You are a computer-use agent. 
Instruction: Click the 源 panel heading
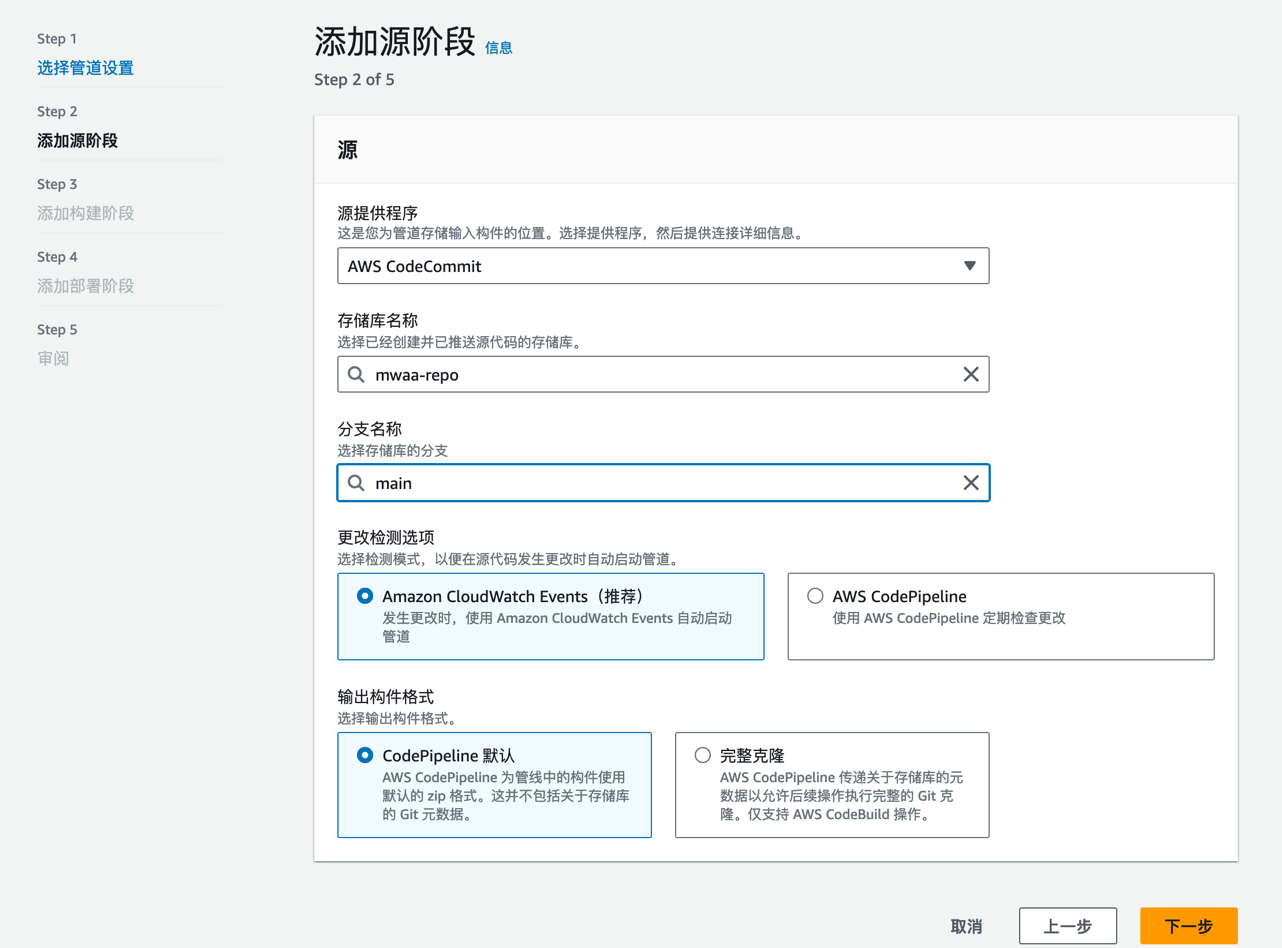(348, 150)
